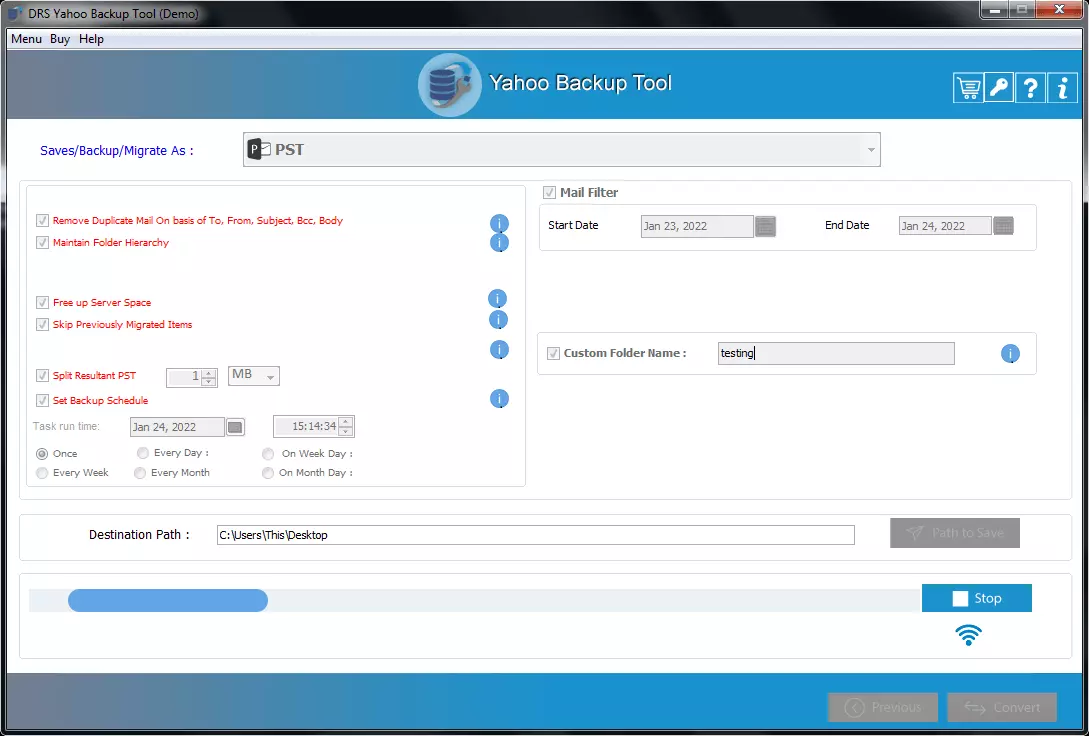This screenshot has height=736, width=1089.
Task: Click the Task run time date field
Action: pyautogui.click(x=177, y=427)
